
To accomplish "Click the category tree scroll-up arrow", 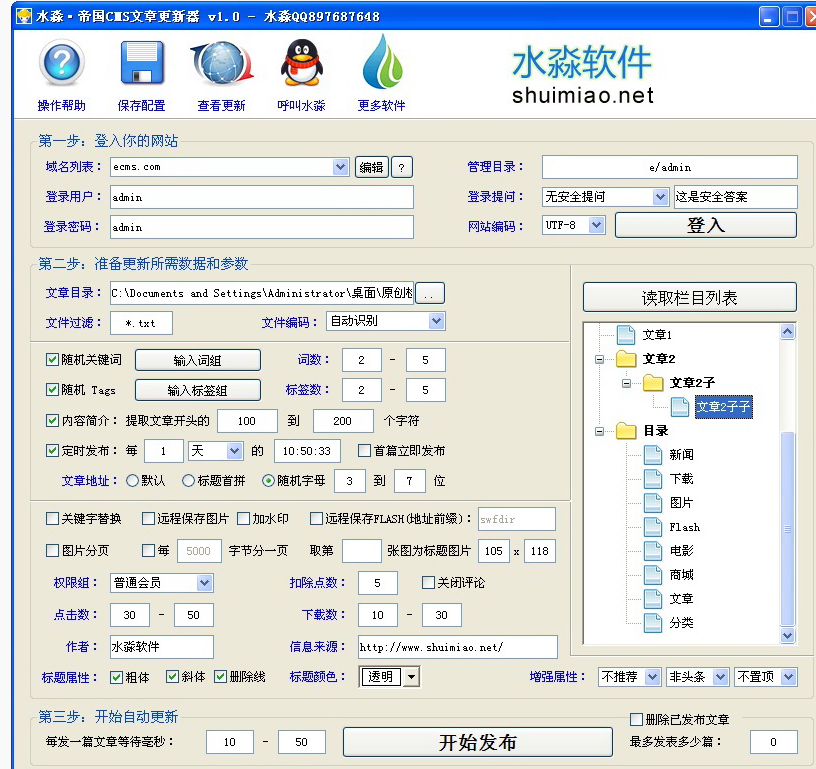I will click(788, 331).
